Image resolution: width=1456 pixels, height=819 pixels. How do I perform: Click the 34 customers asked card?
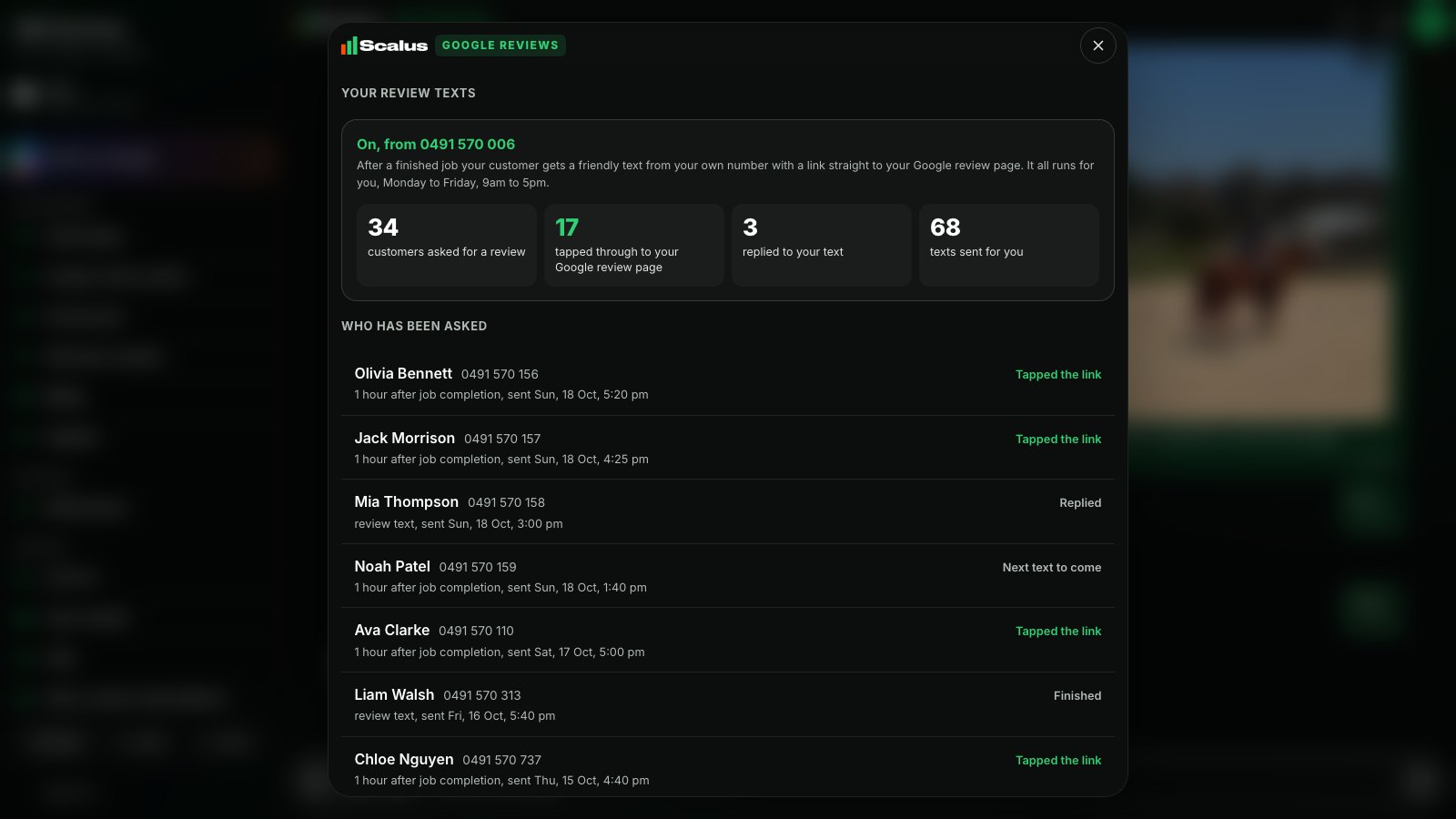click(447, 246)
